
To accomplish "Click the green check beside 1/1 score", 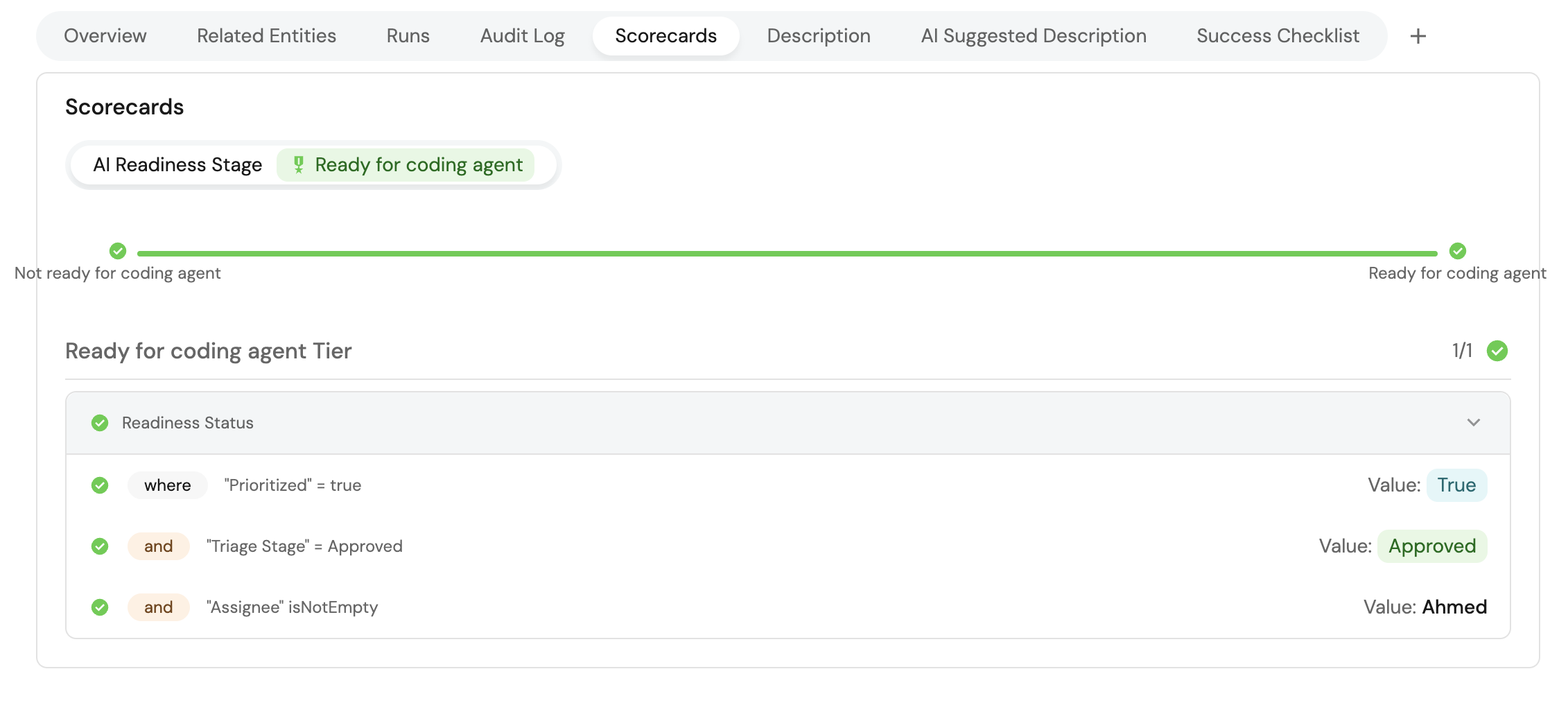I will [1497, 351].
